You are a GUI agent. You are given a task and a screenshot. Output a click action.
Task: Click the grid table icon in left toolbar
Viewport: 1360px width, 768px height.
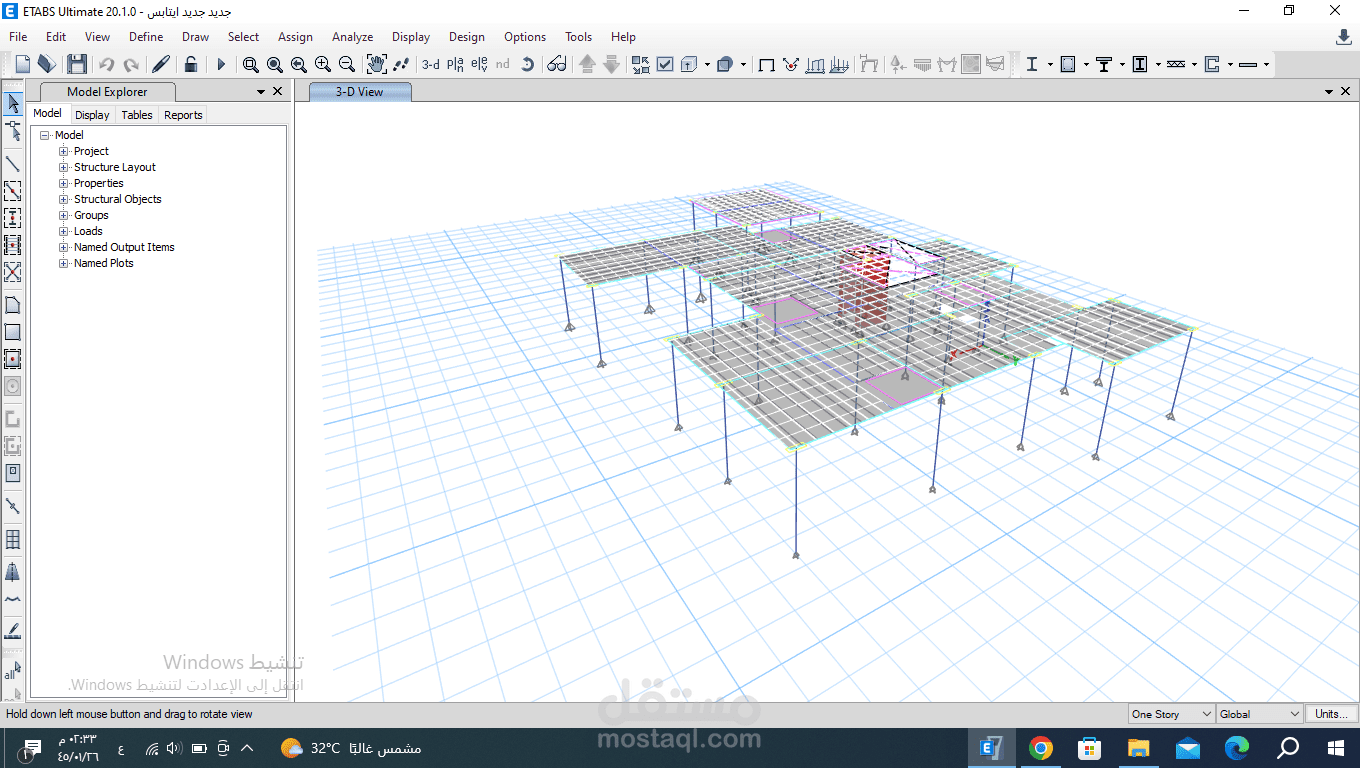[13, 540]
